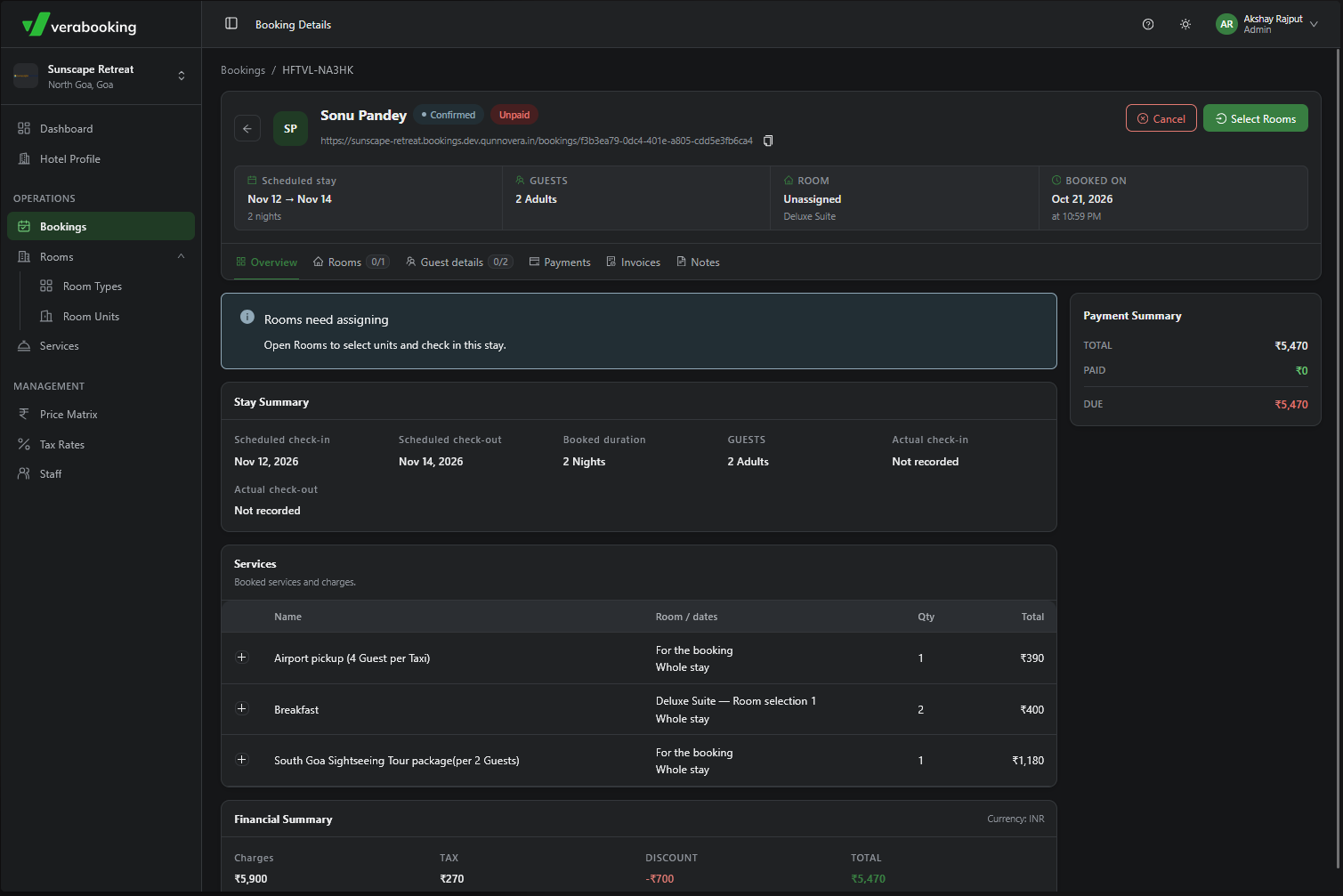Click the Confirmed status badge

coord(449,115)
